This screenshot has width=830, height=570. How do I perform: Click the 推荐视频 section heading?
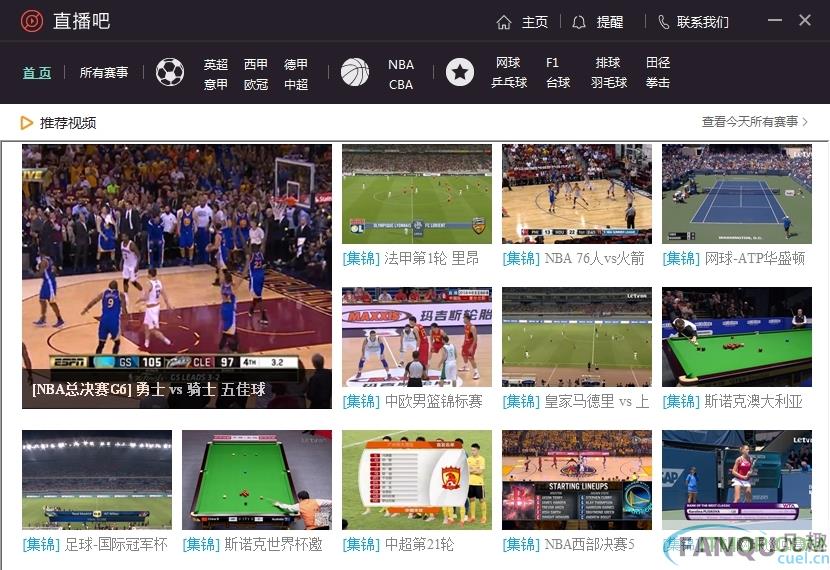point(68,123)
